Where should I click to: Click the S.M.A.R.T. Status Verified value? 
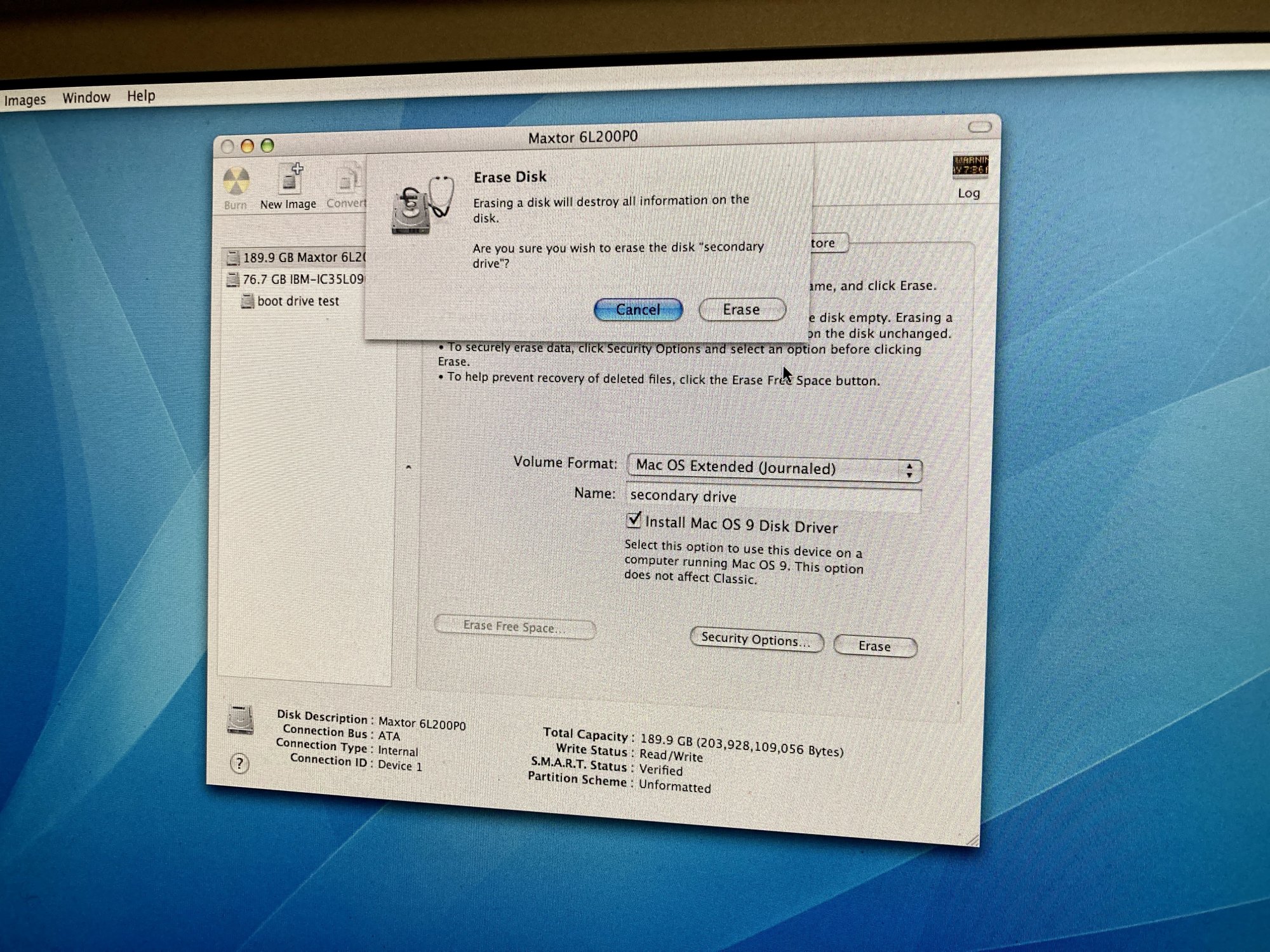[x=661, y=770]
